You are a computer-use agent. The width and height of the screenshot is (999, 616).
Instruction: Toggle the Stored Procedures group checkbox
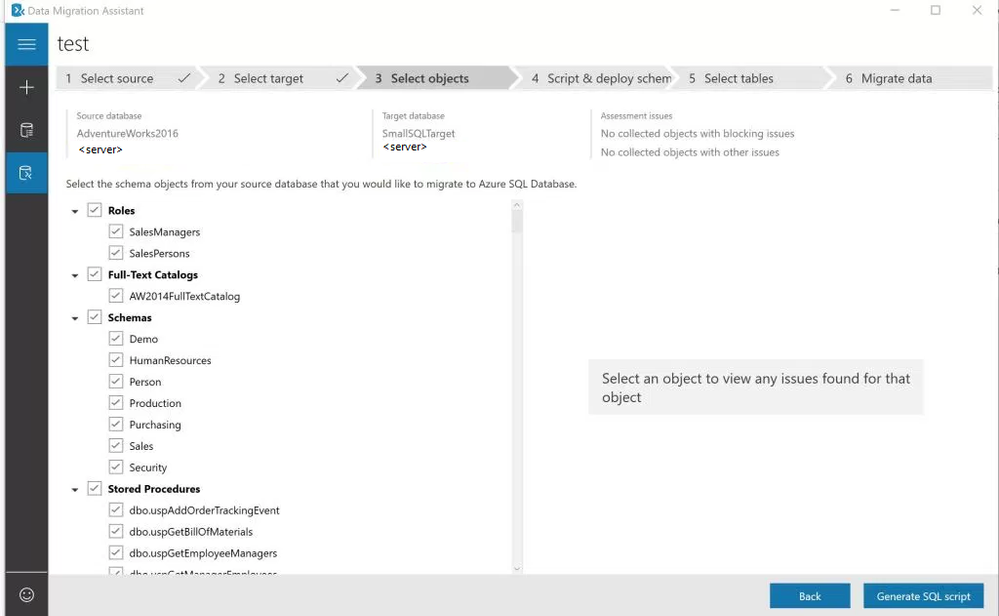(x=94, y=489)
